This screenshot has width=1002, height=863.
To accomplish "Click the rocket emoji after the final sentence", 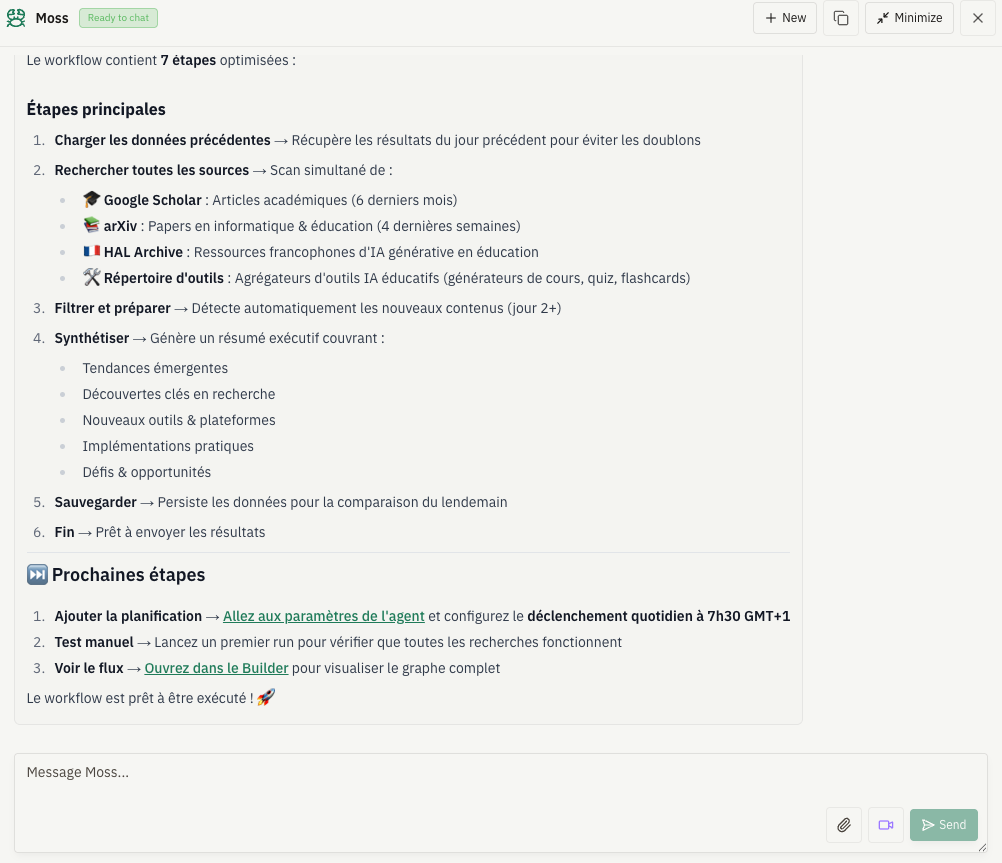I will tap(266, 698).
